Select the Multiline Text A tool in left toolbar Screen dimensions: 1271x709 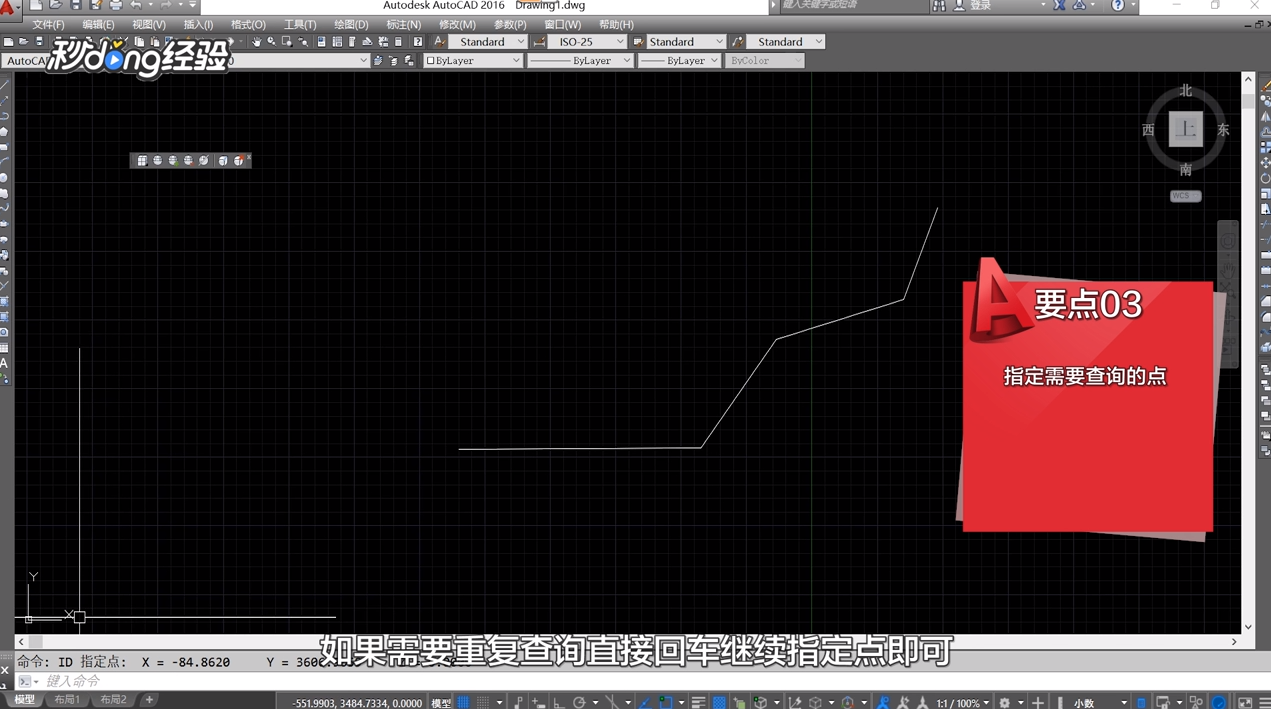[5, 364]
